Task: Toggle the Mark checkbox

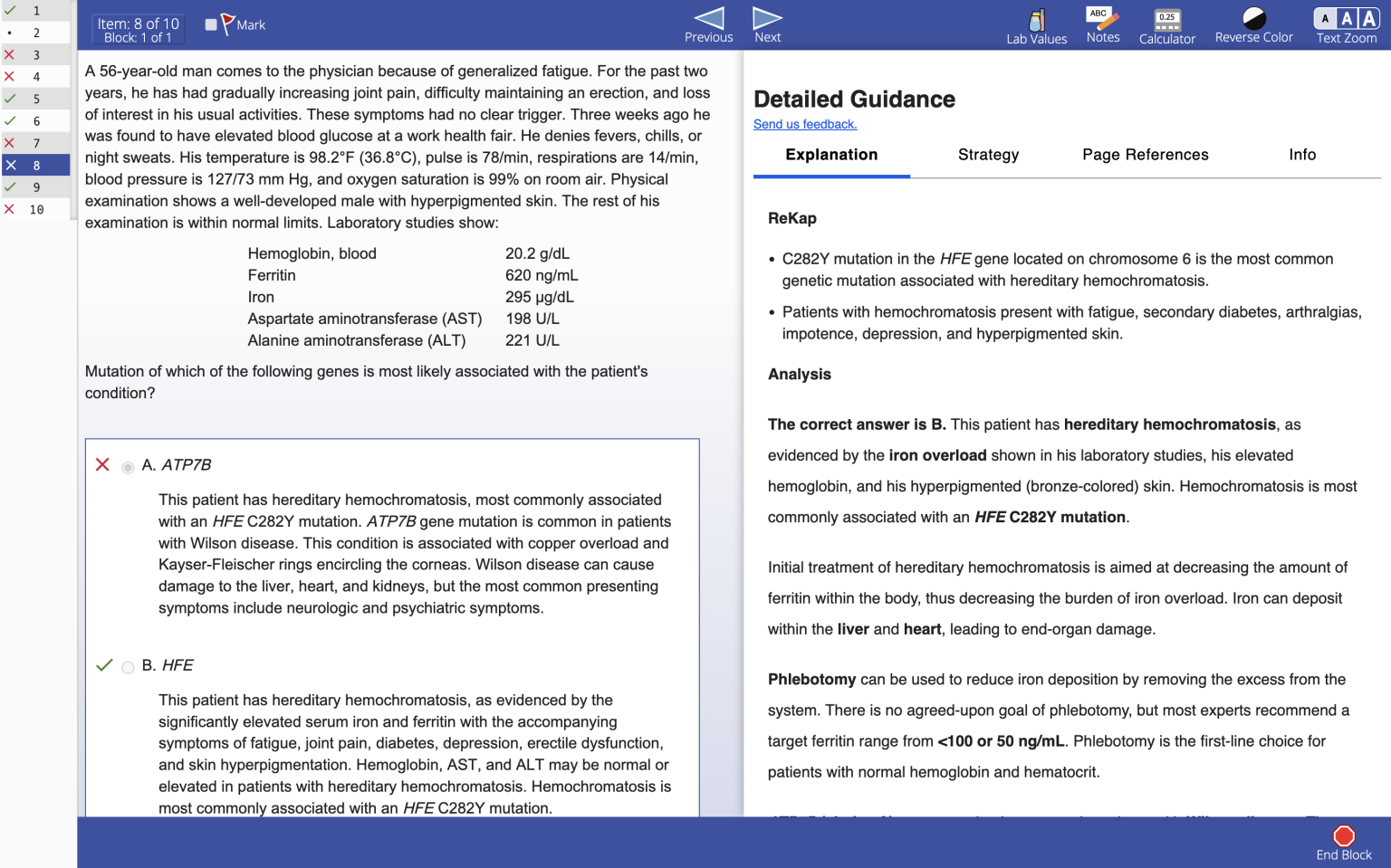Action: (213, 24)
